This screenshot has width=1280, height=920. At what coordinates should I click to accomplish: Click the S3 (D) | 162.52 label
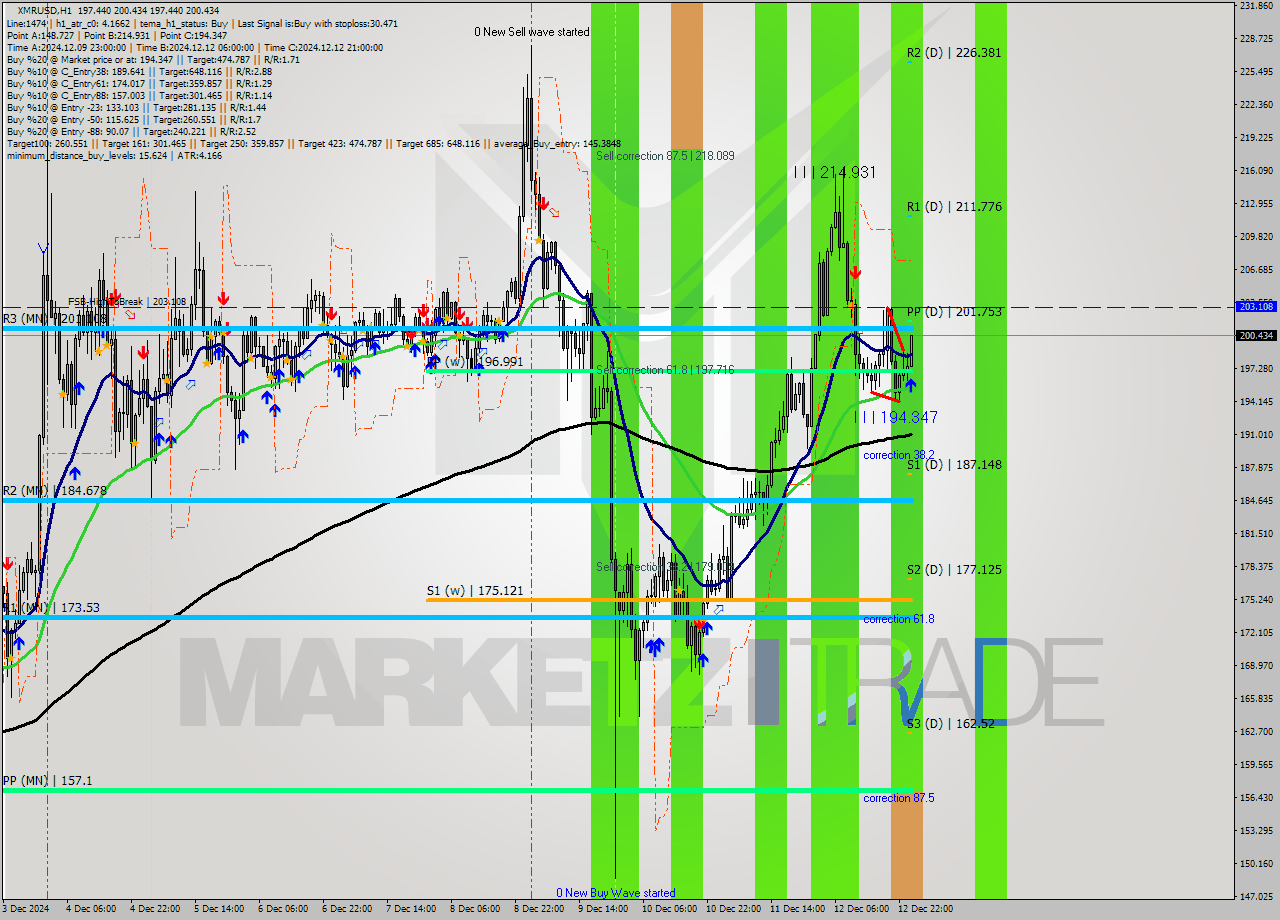pyautogui.click(x=950, y=723)
